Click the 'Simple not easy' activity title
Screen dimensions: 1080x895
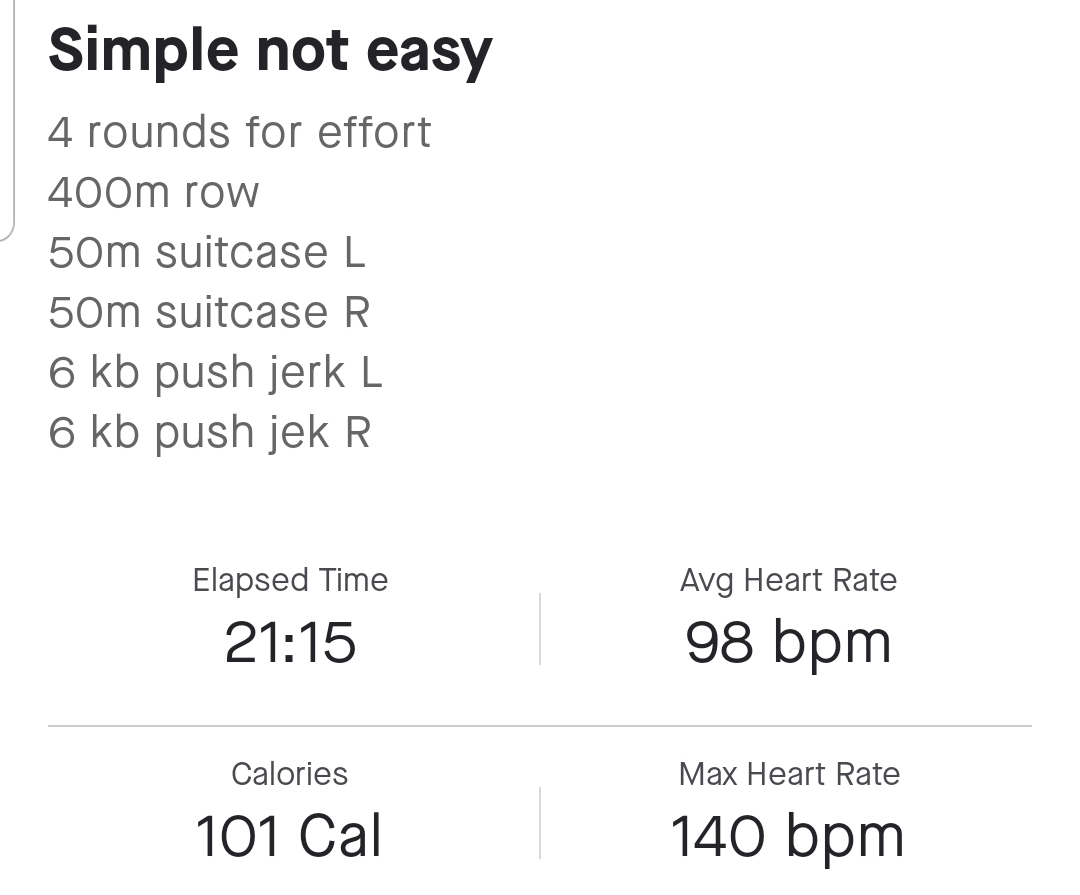(270, 52)
